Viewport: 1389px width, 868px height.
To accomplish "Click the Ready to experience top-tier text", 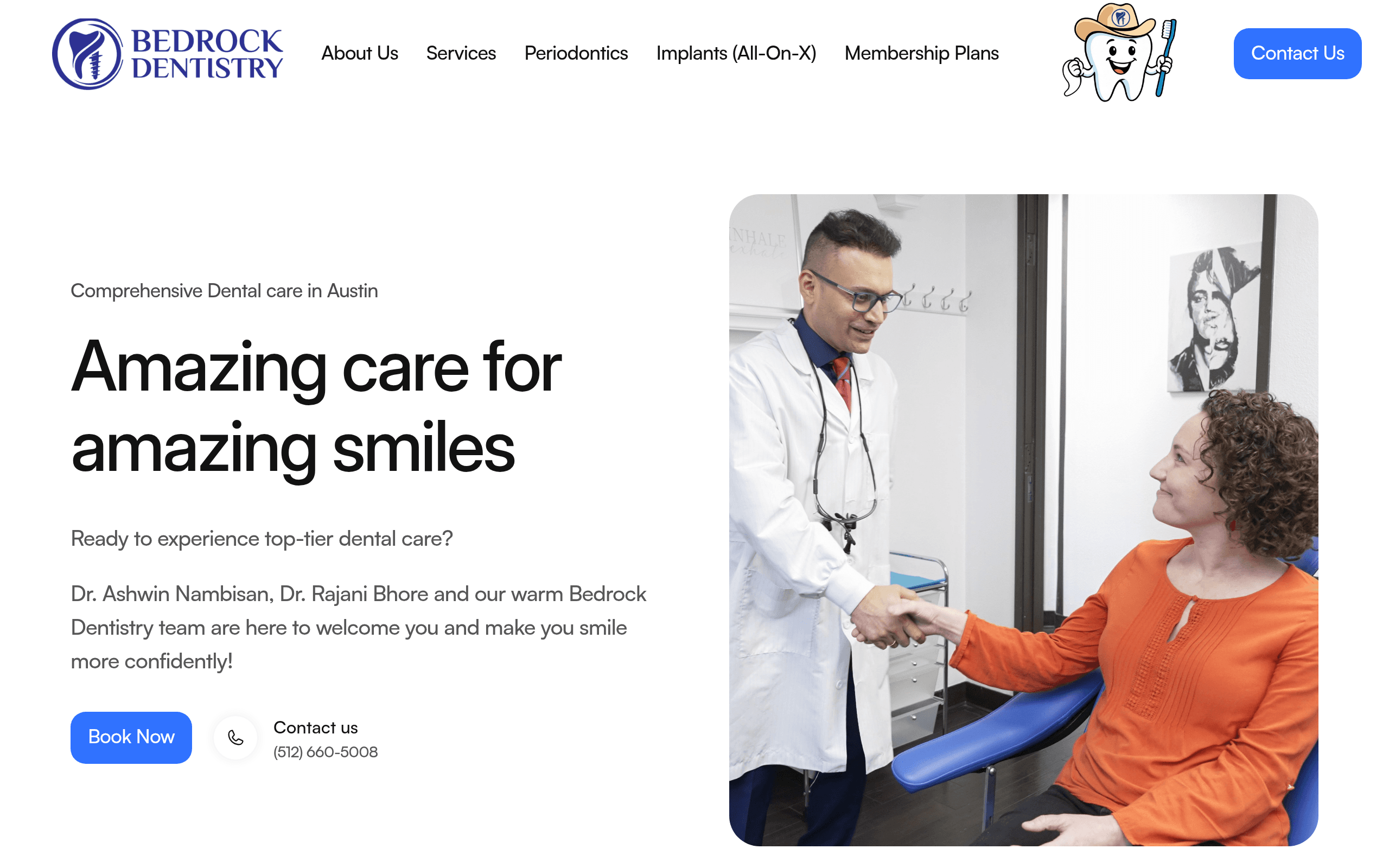I will 262,539.
